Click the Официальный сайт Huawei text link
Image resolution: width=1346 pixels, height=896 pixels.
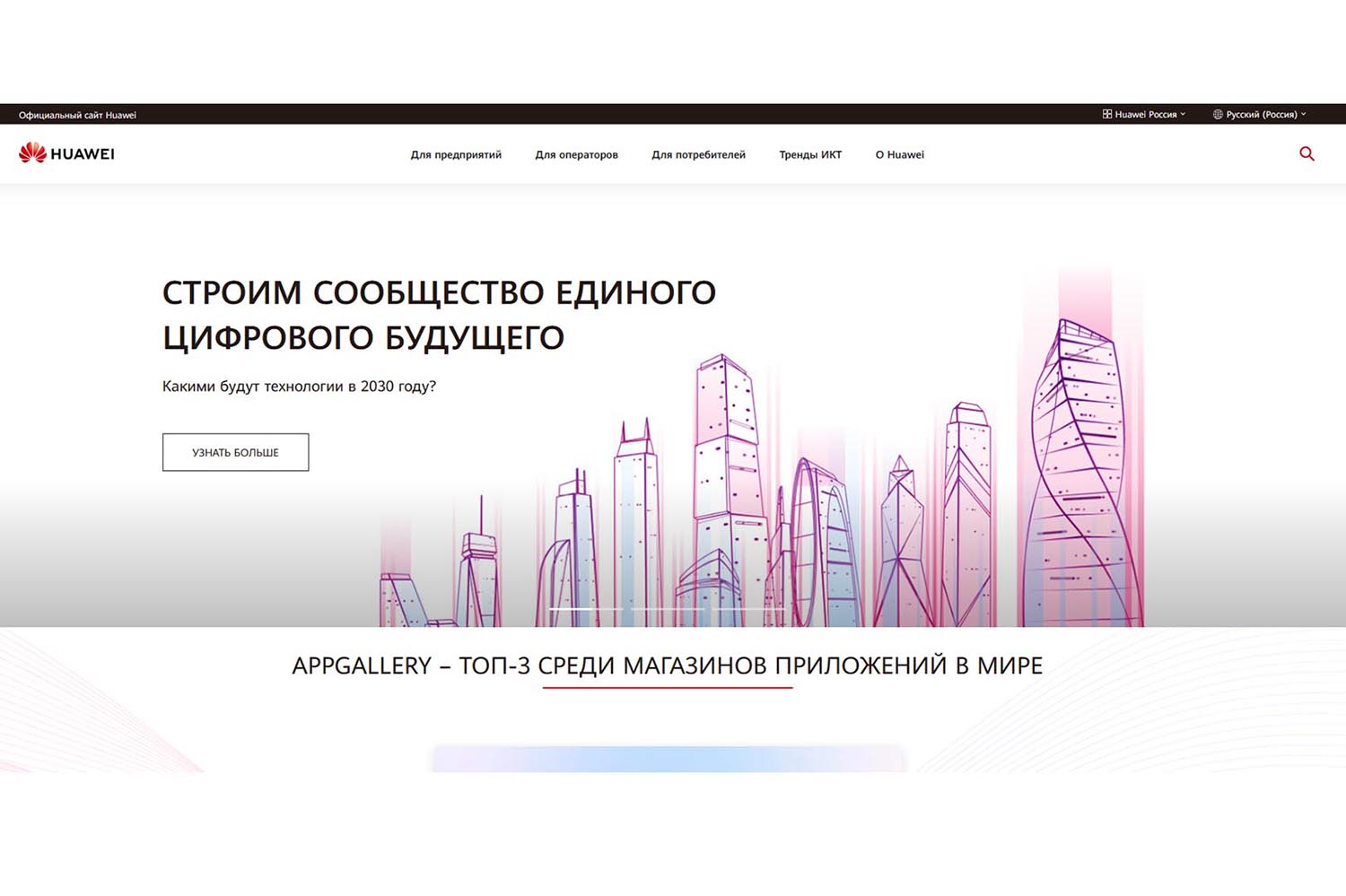[x=77, y=115]
